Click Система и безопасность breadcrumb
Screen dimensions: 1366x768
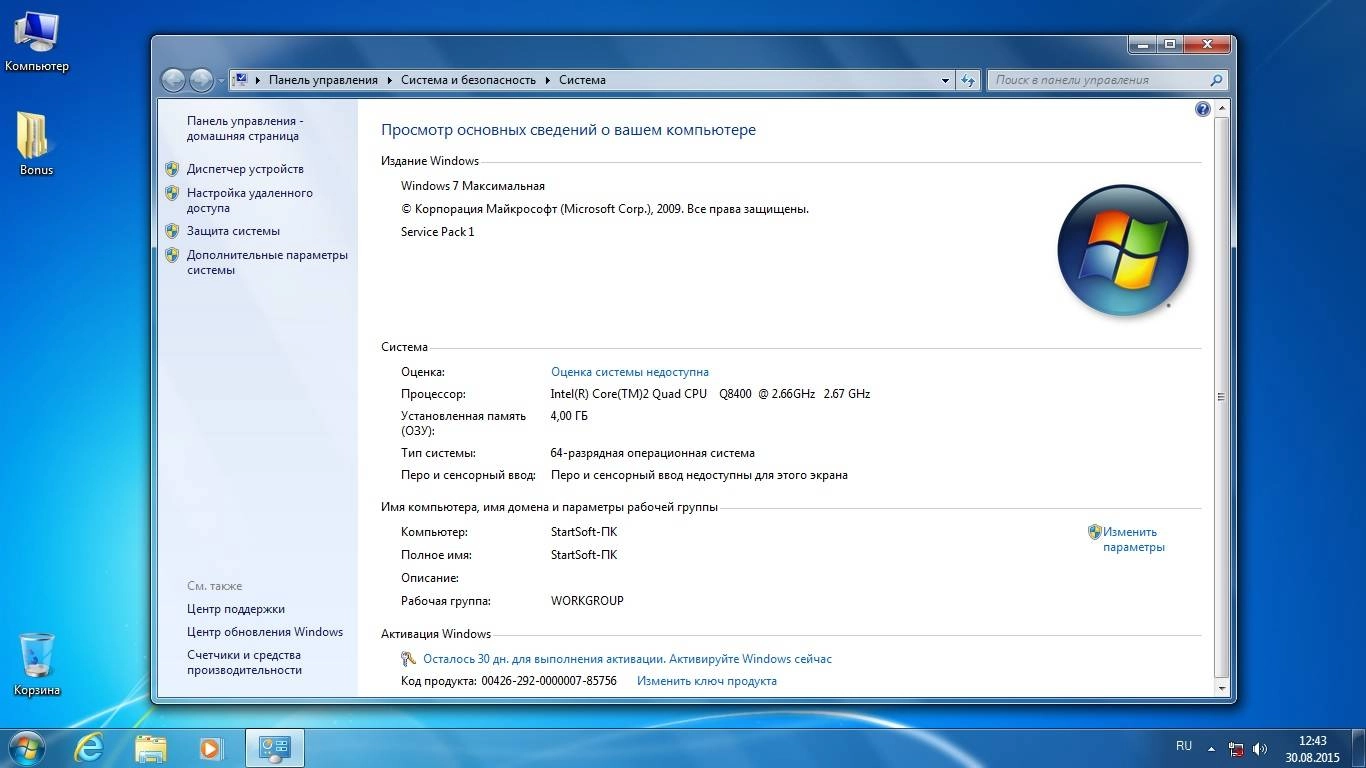point(468,80)
